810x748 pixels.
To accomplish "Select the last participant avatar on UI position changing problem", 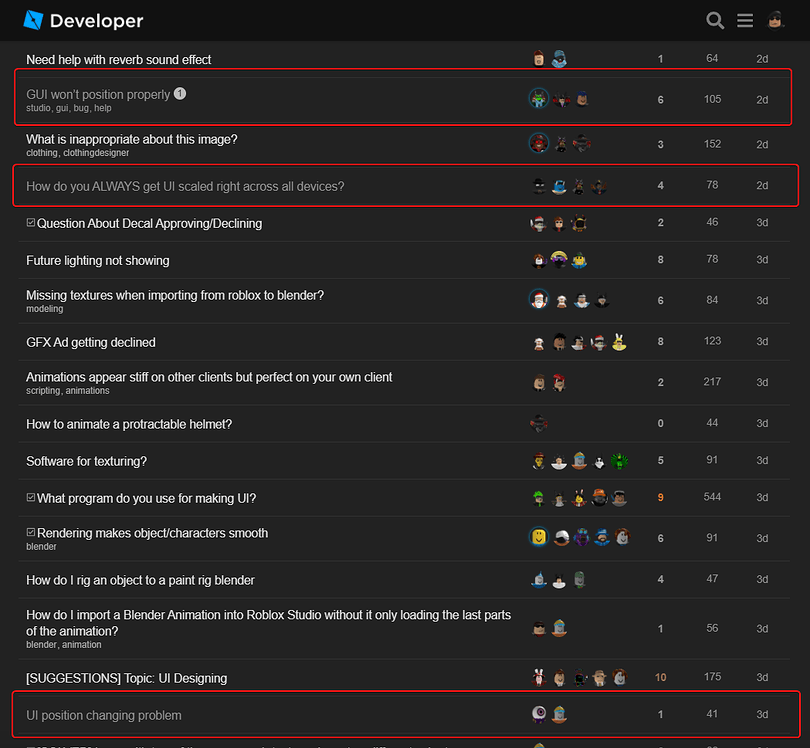I will pyautogui.click(x=559, y=714).
